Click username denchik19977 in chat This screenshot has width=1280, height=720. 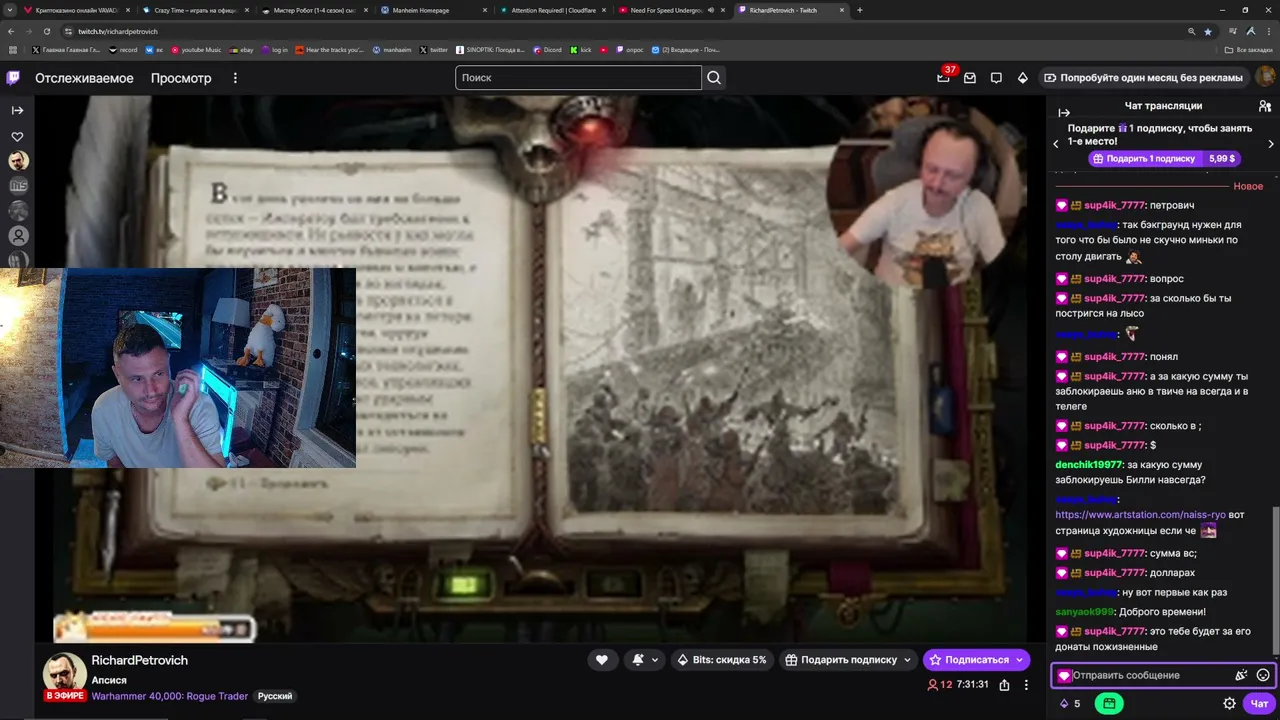(1089, 465)
